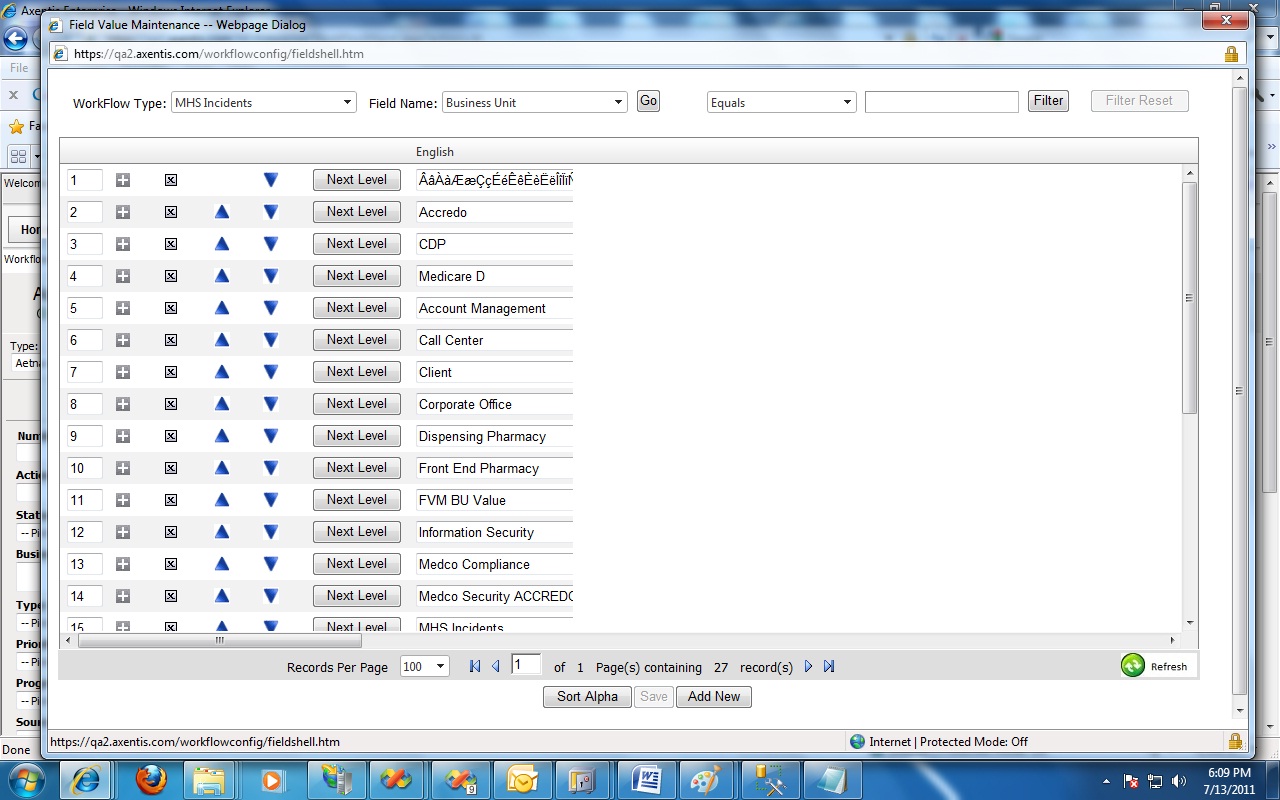This screenshot has height=800, width=1280.
Task: Open Windows Explorer from the taskbar
Action: pyautogui.click(x=210, y=779)
